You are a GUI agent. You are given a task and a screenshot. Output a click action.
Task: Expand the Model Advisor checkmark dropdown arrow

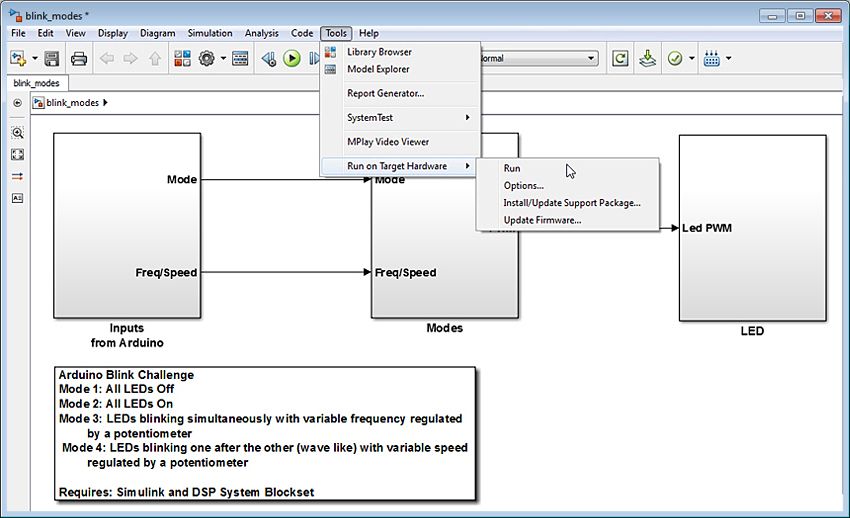tap(692, 59)
